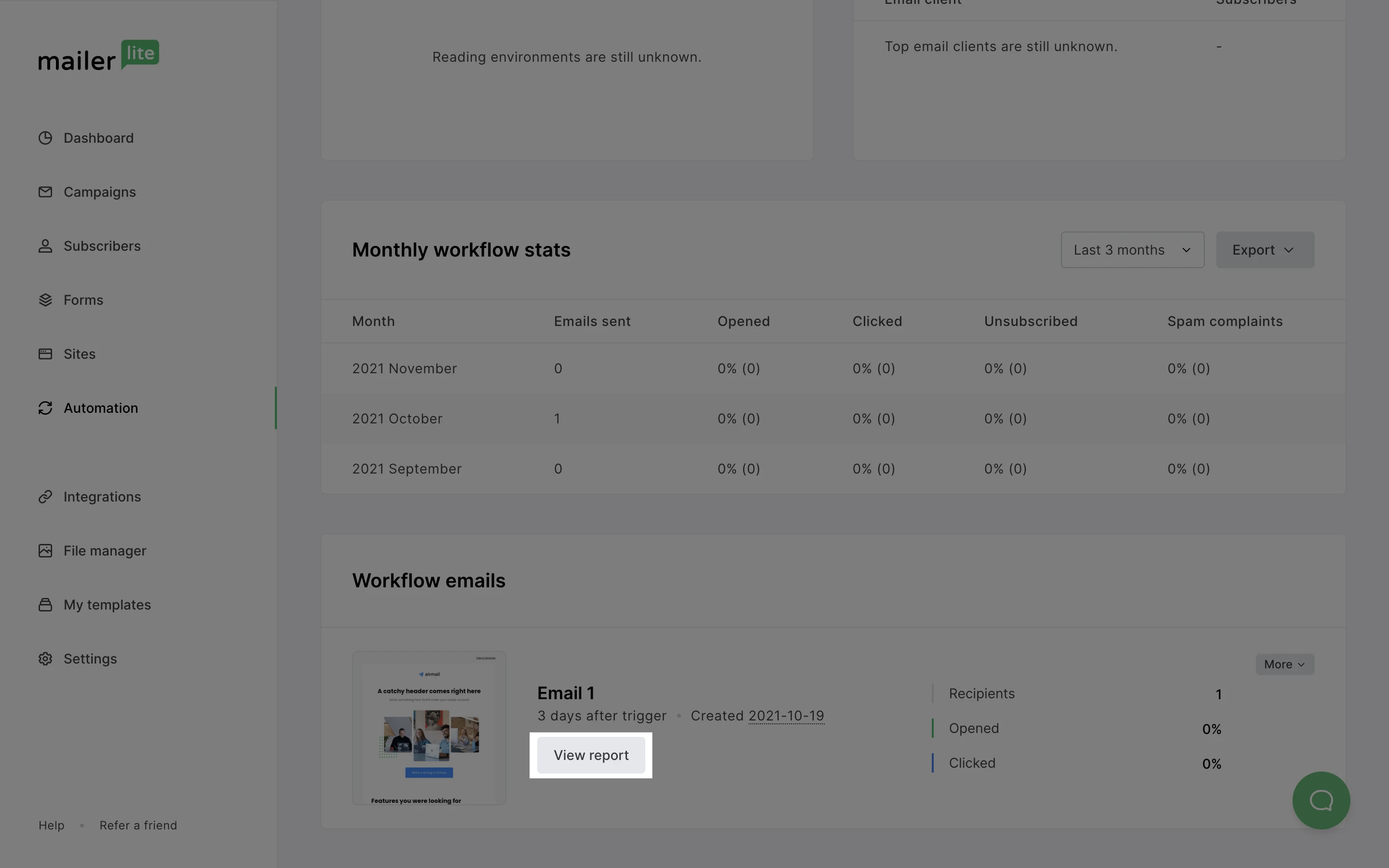Click the My templates icon

(x=45, y=605)
